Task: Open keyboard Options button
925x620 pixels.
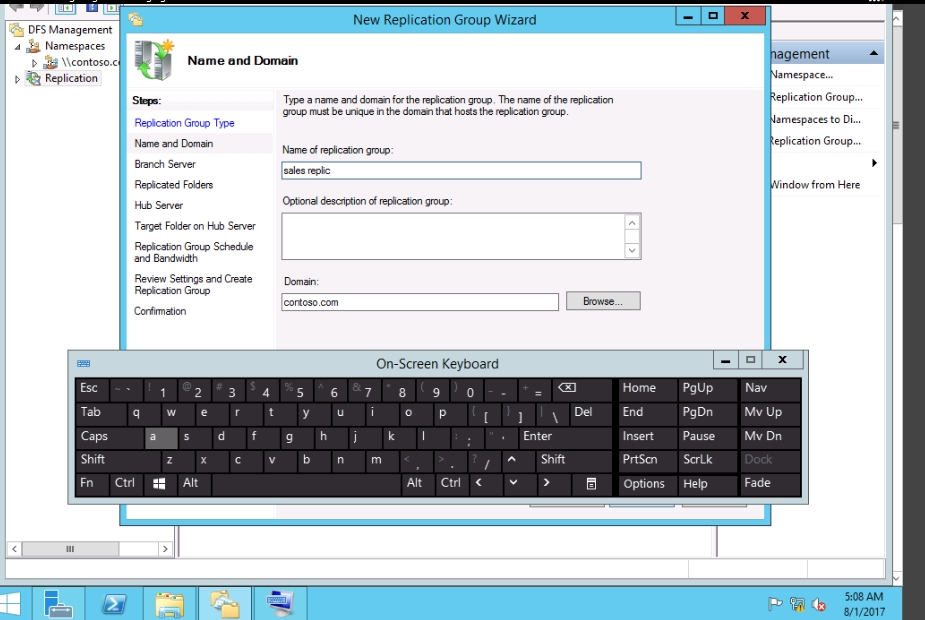Action: [x=643, y=484]
